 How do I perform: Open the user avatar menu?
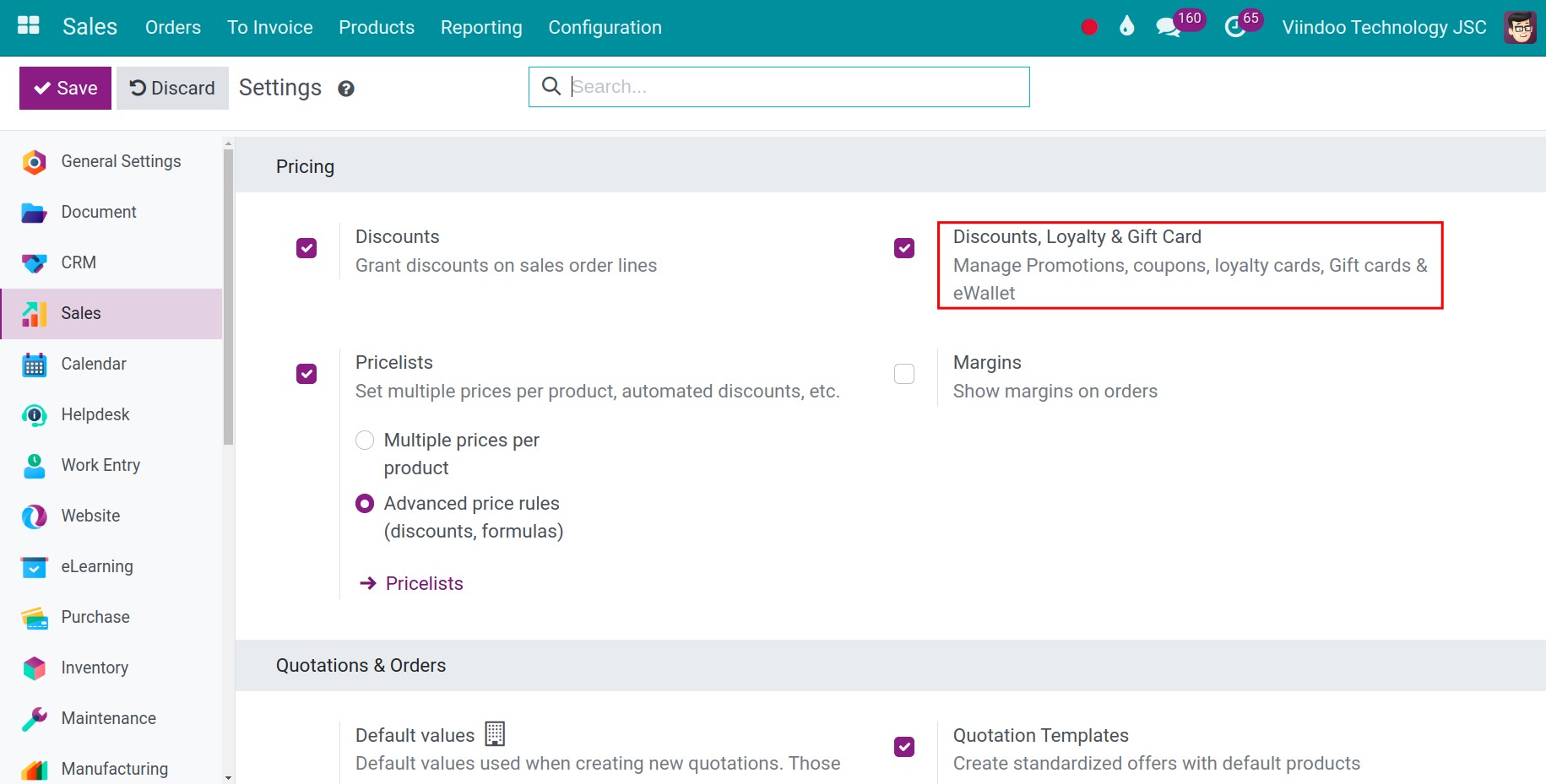[1520, 27]
